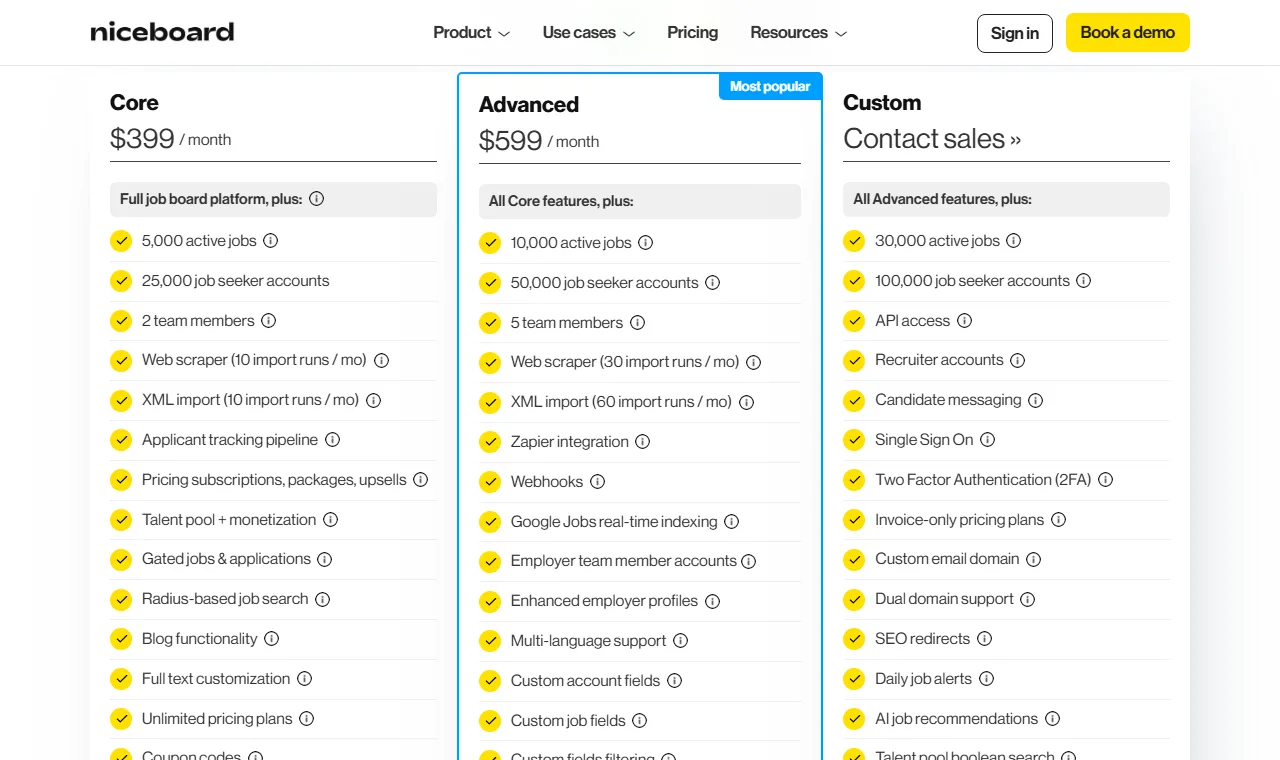Click info icon beside Webhooks
Image resolution: width=1280 pixels, height=760 pixels.
597,482
